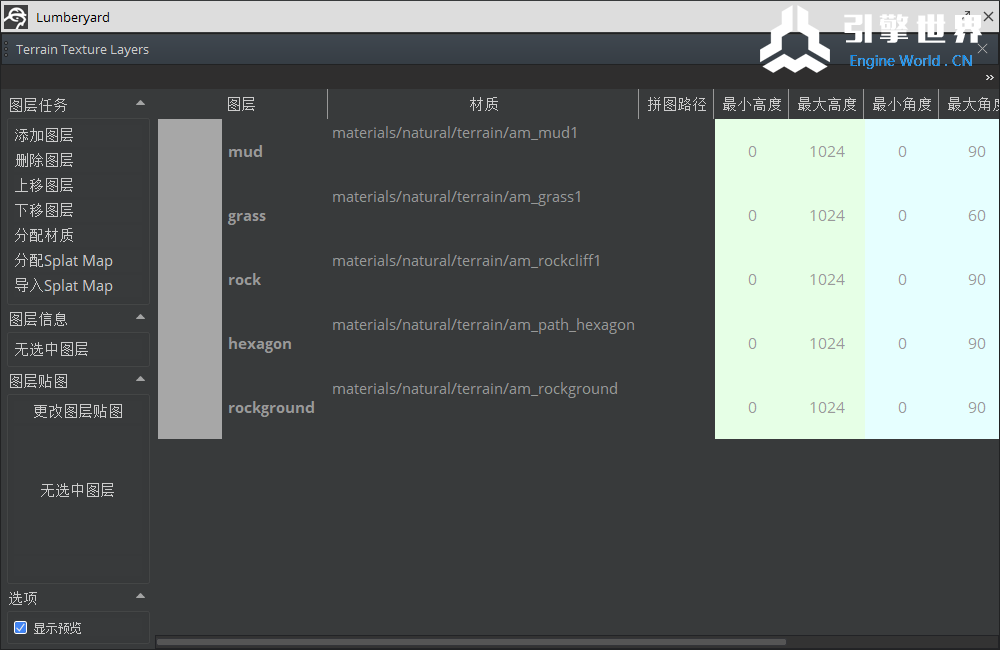This screenshot has height=650, width=1000.
Task: Click max angle value 60 for grass
Action: [976, 216]
